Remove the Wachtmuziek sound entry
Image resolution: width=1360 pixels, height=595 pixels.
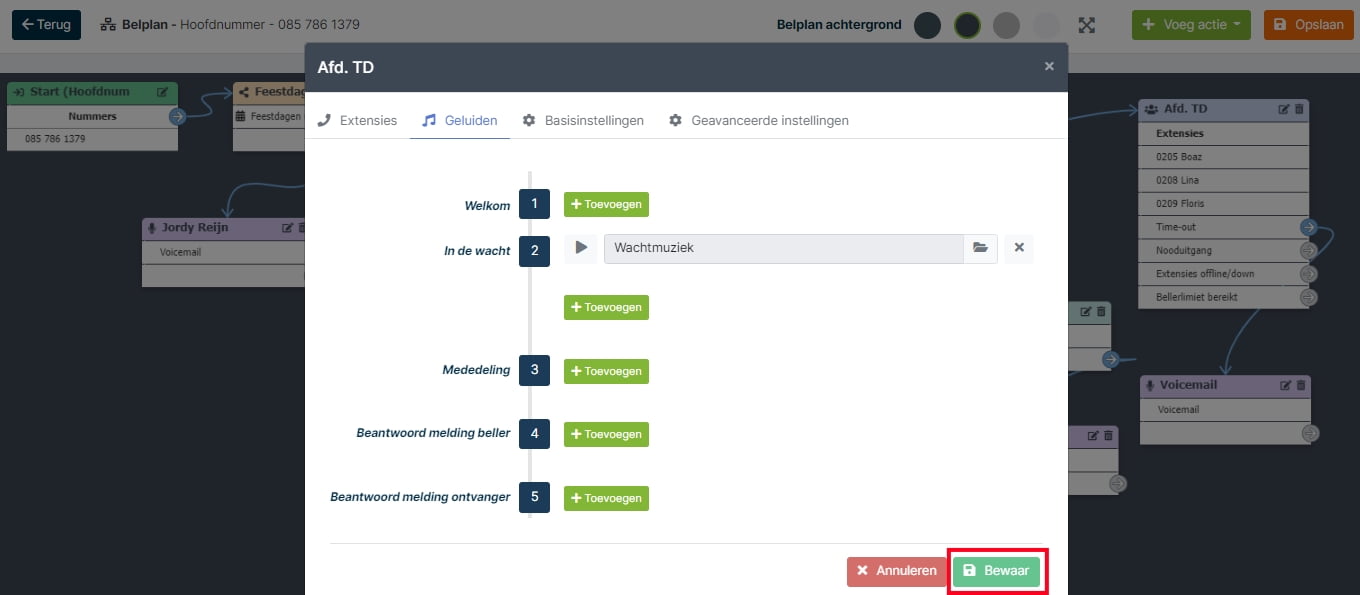click(1019, 248)
